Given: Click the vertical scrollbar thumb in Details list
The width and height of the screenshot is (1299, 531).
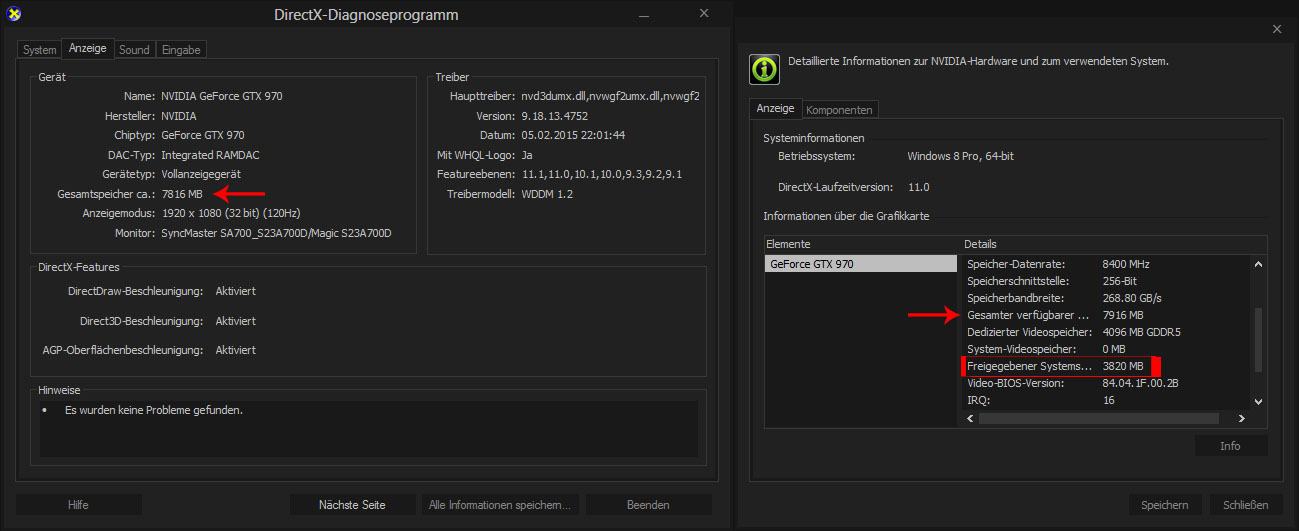Looking at the screenshot, I should pyautogui.click(x=1259, y=340).
